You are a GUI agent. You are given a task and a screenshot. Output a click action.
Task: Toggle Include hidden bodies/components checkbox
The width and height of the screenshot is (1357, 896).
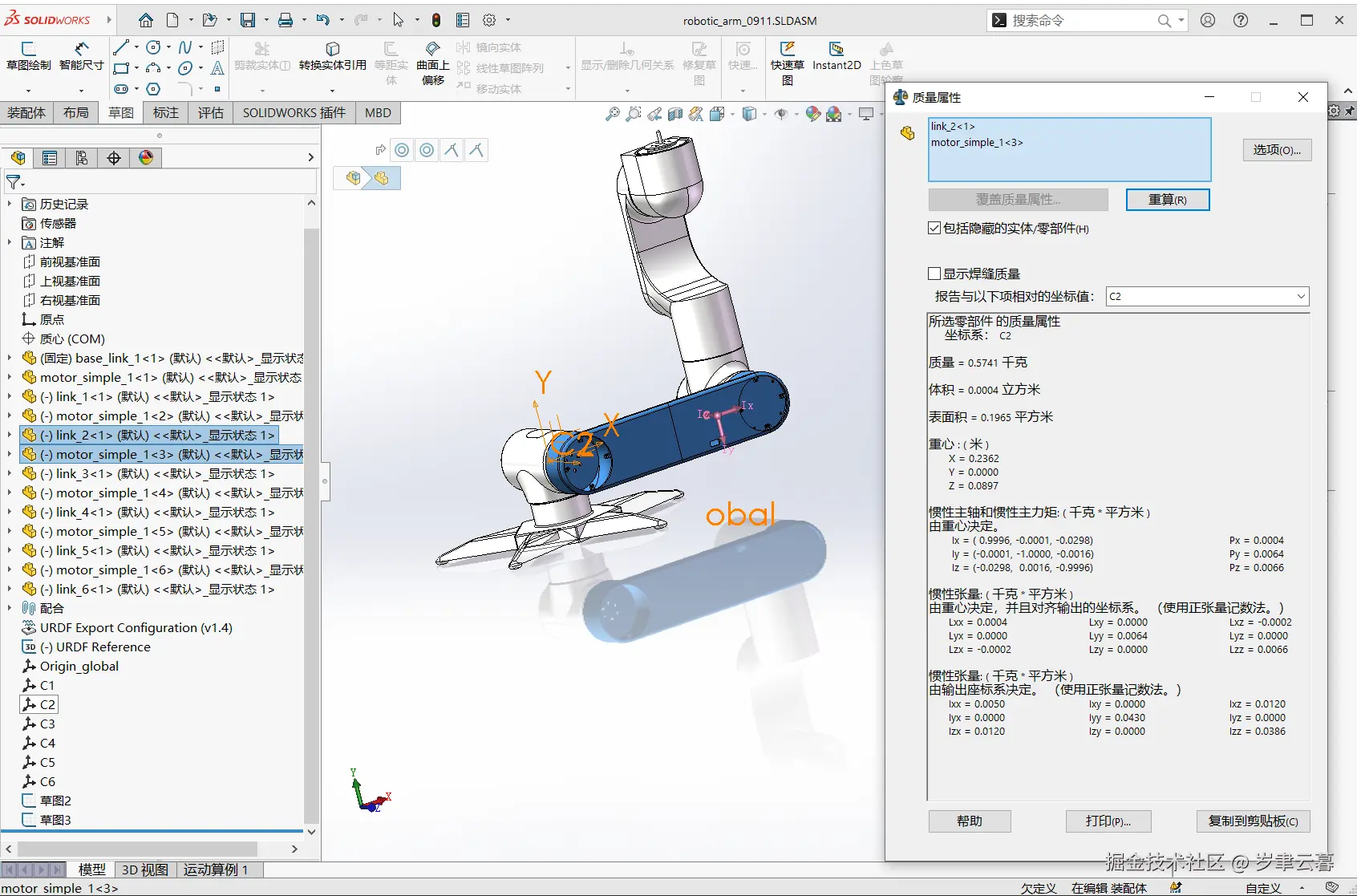934,229
